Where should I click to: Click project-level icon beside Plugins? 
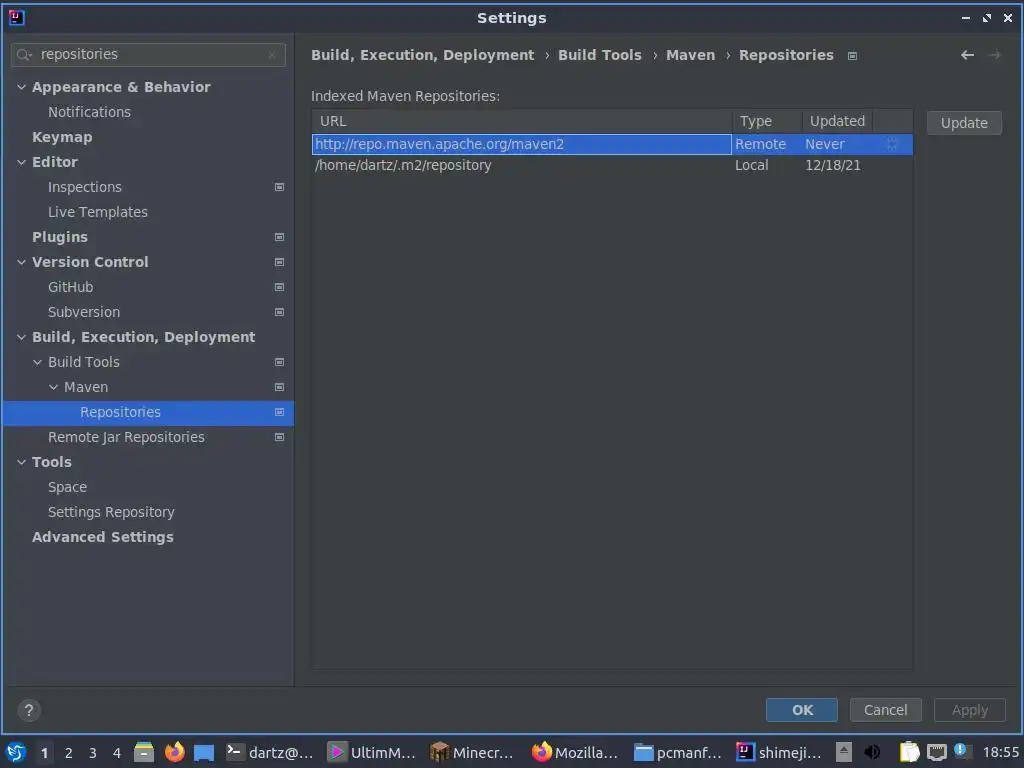(280, 237)
